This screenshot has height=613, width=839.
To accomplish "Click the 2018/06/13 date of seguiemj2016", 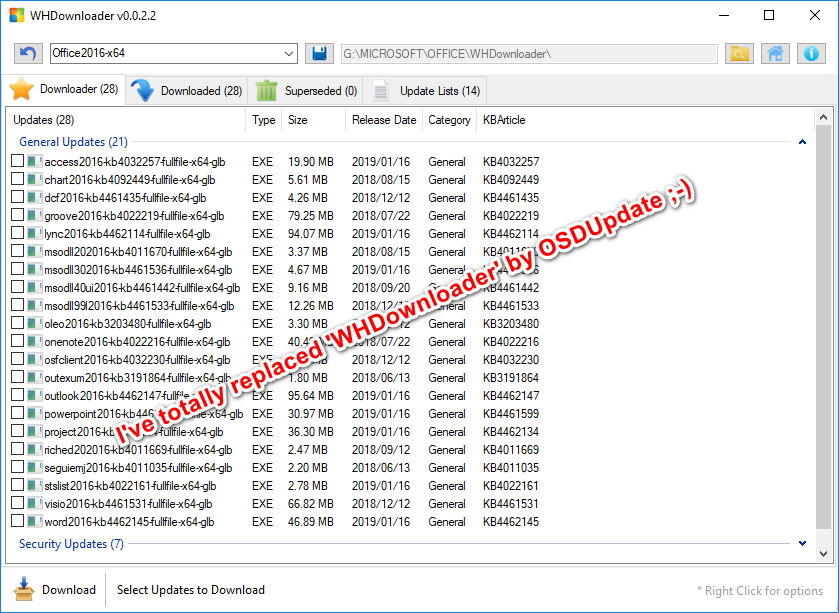I will [x=380, y=468].
